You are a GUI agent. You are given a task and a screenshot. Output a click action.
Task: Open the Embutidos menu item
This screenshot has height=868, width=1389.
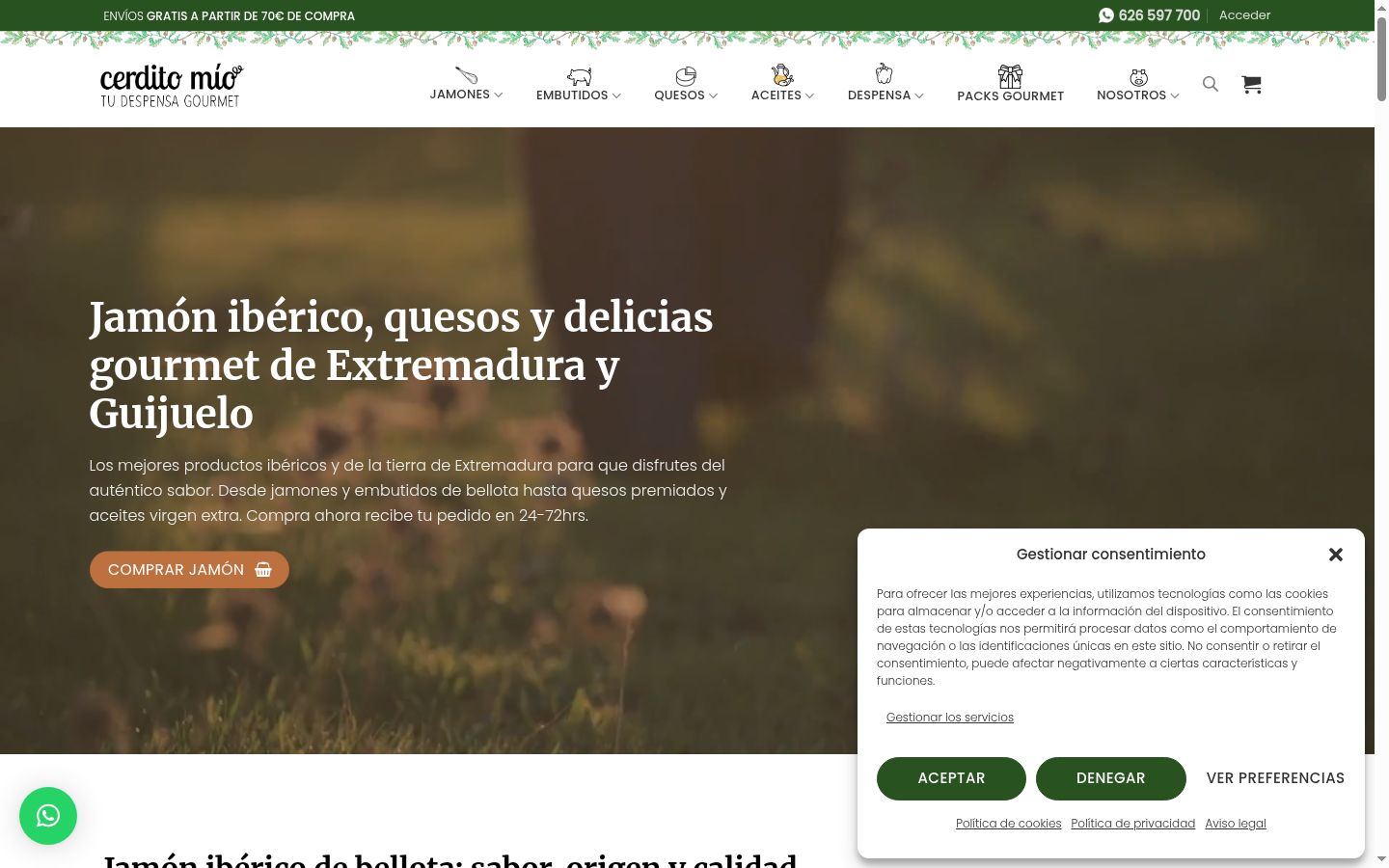click(572, 95)
